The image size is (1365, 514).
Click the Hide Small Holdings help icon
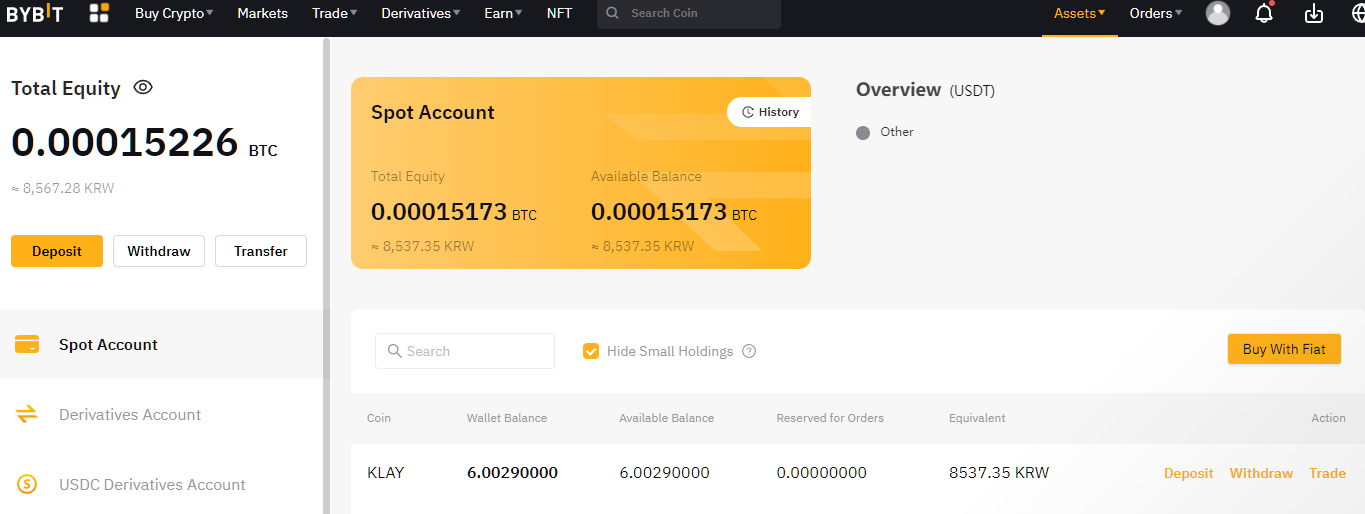(749, 351)
